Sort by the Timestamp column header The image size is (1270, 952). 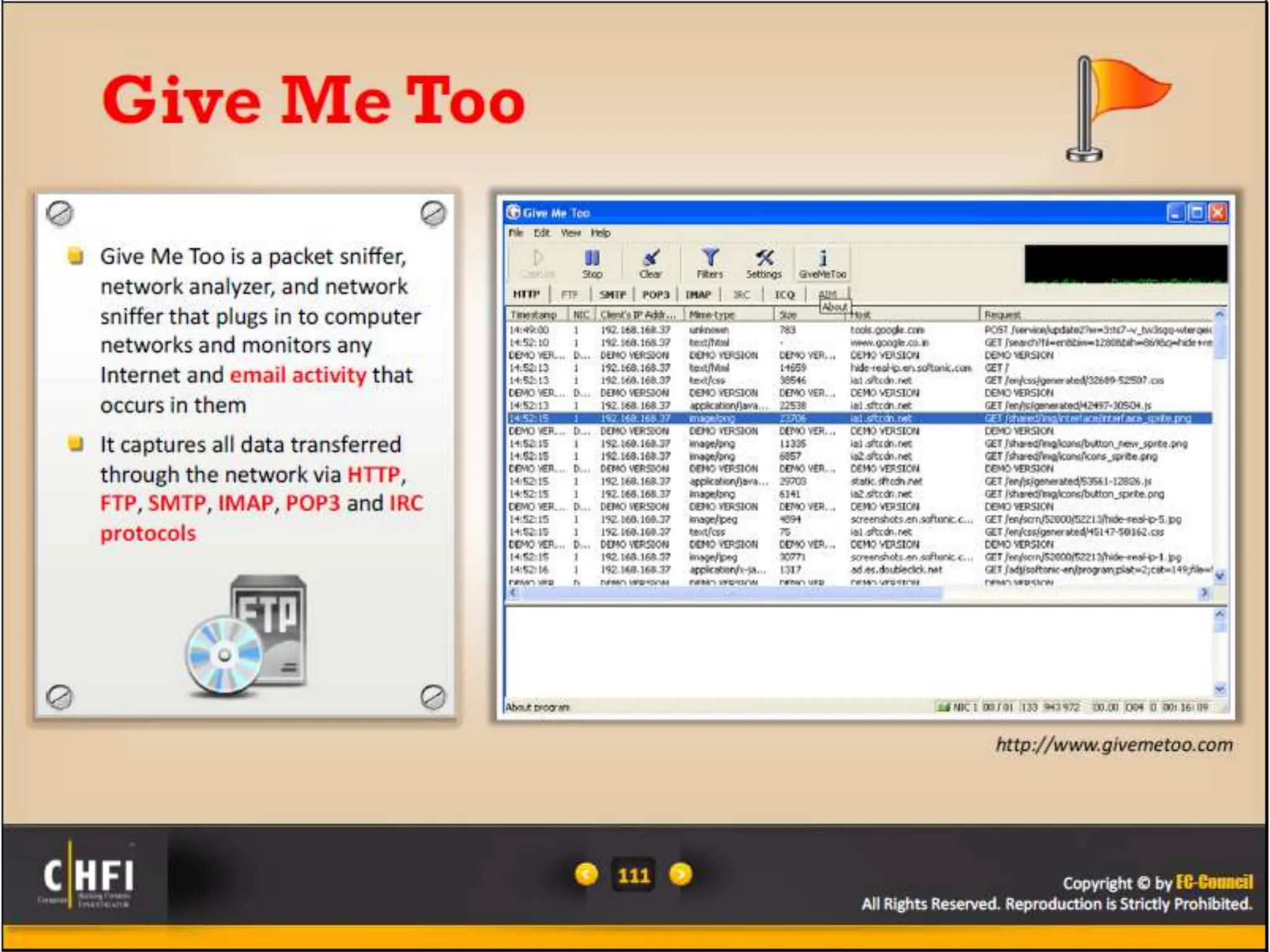pyautogui.click(x=537, y=315)
